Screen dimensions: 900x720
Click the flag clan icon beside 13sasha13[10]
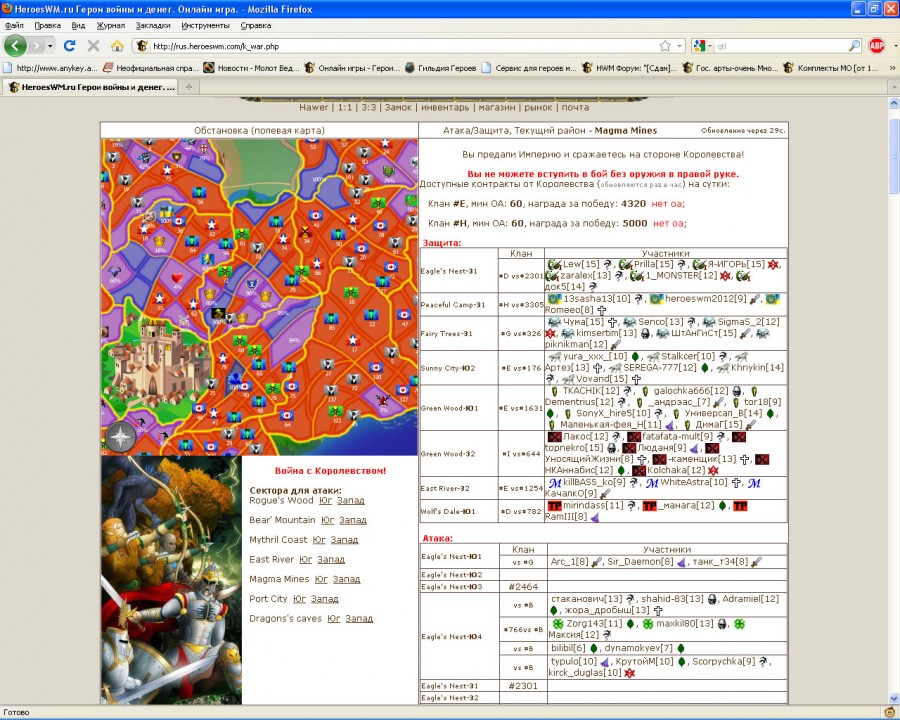pos(554,299)
